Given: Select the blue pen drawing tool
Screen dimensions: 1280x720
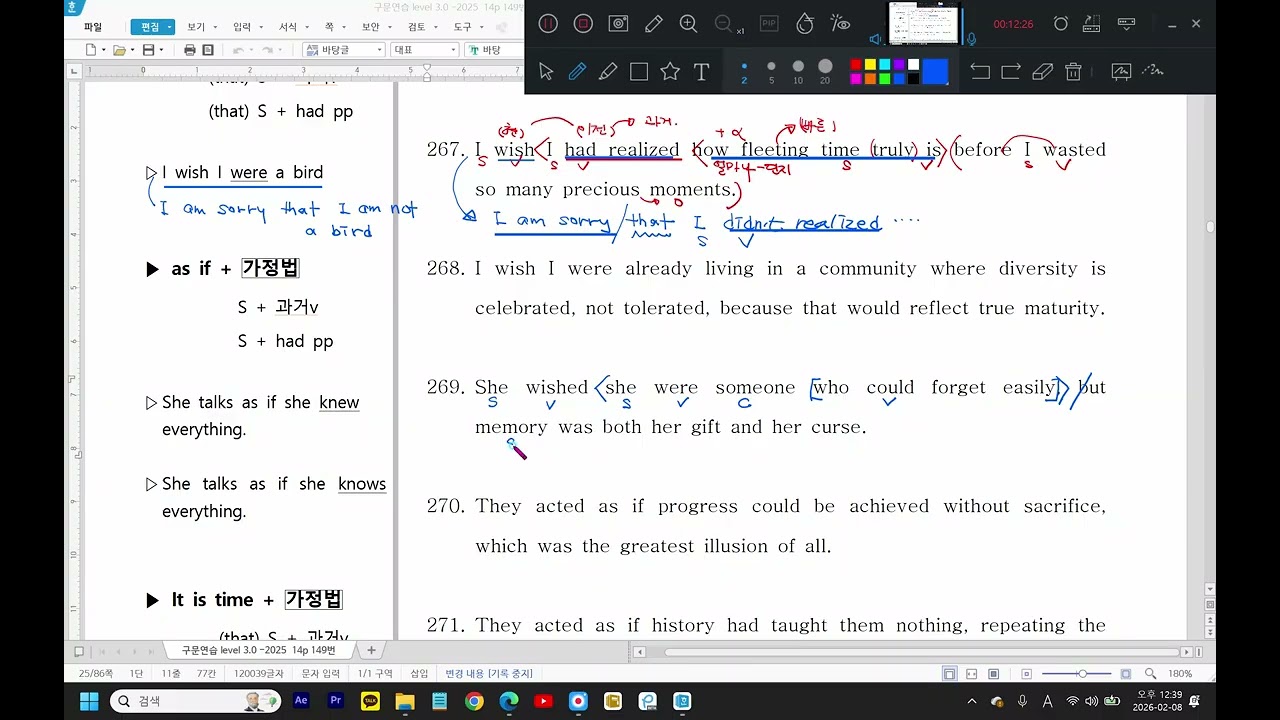Looking at the screenshot, I should pyautogui.click(x=577, y=71).
